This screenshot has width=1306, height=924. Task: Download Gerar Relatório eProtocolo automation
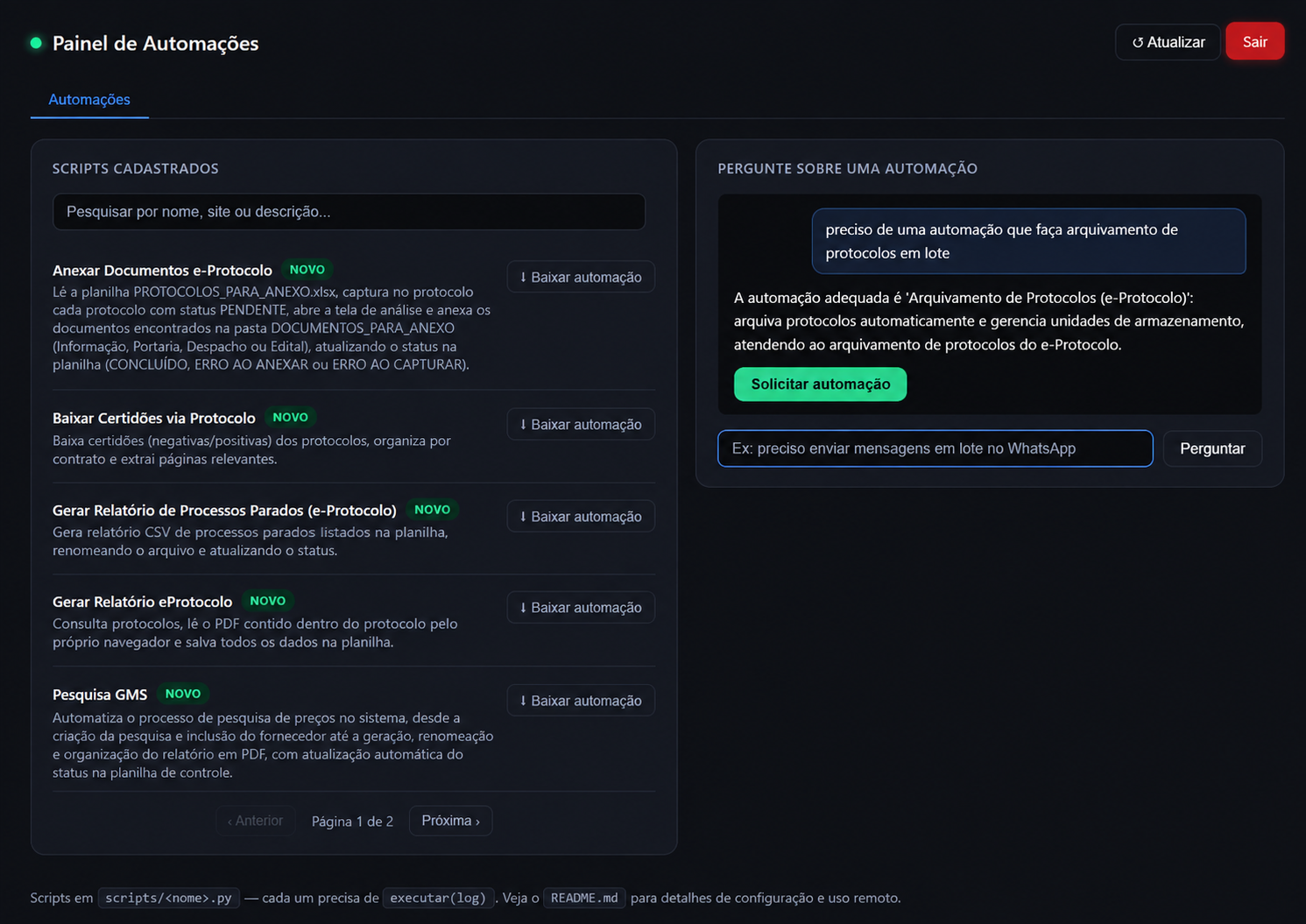tap(581, 608)
